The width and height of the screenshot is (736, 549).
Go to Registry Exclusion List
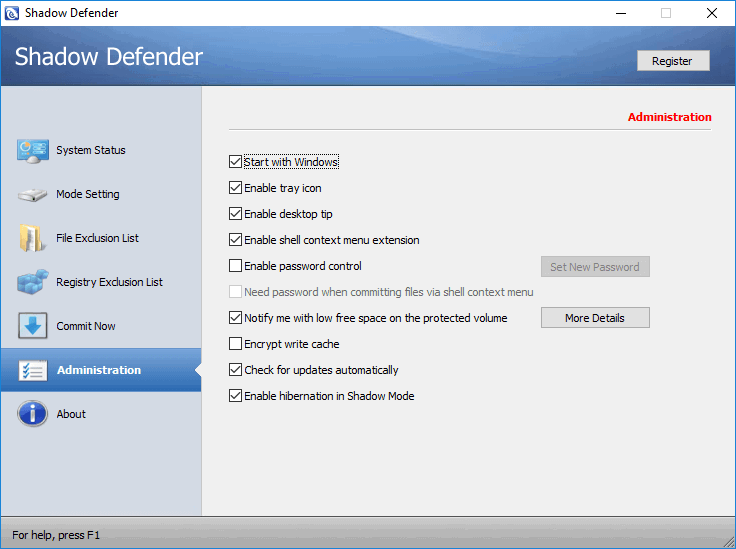[109, 282]
